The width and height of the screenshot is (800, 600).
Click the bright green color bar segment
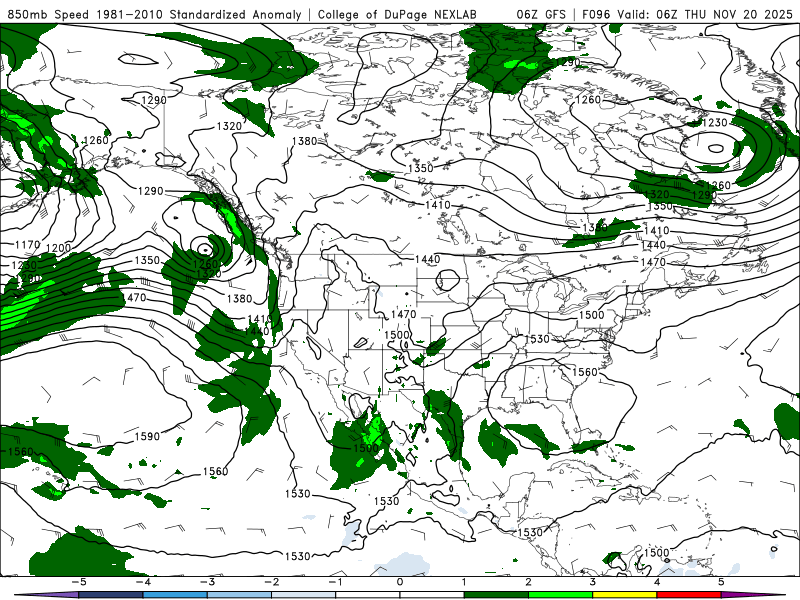(x=560, y=595)
